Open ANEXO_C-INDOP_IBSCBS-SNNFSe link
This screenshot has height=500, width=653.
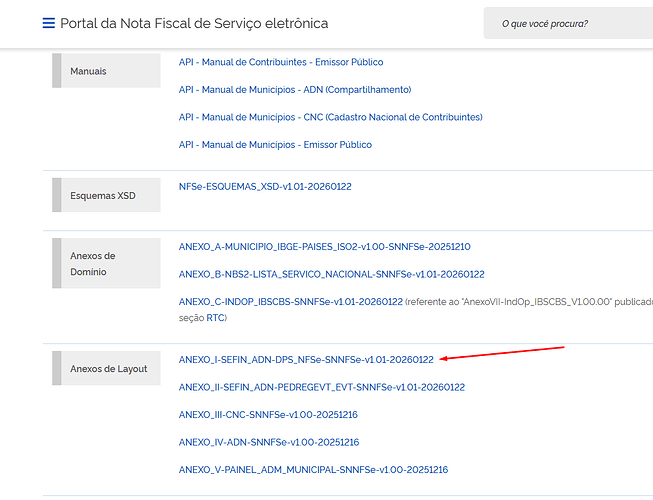coord(290,301)
